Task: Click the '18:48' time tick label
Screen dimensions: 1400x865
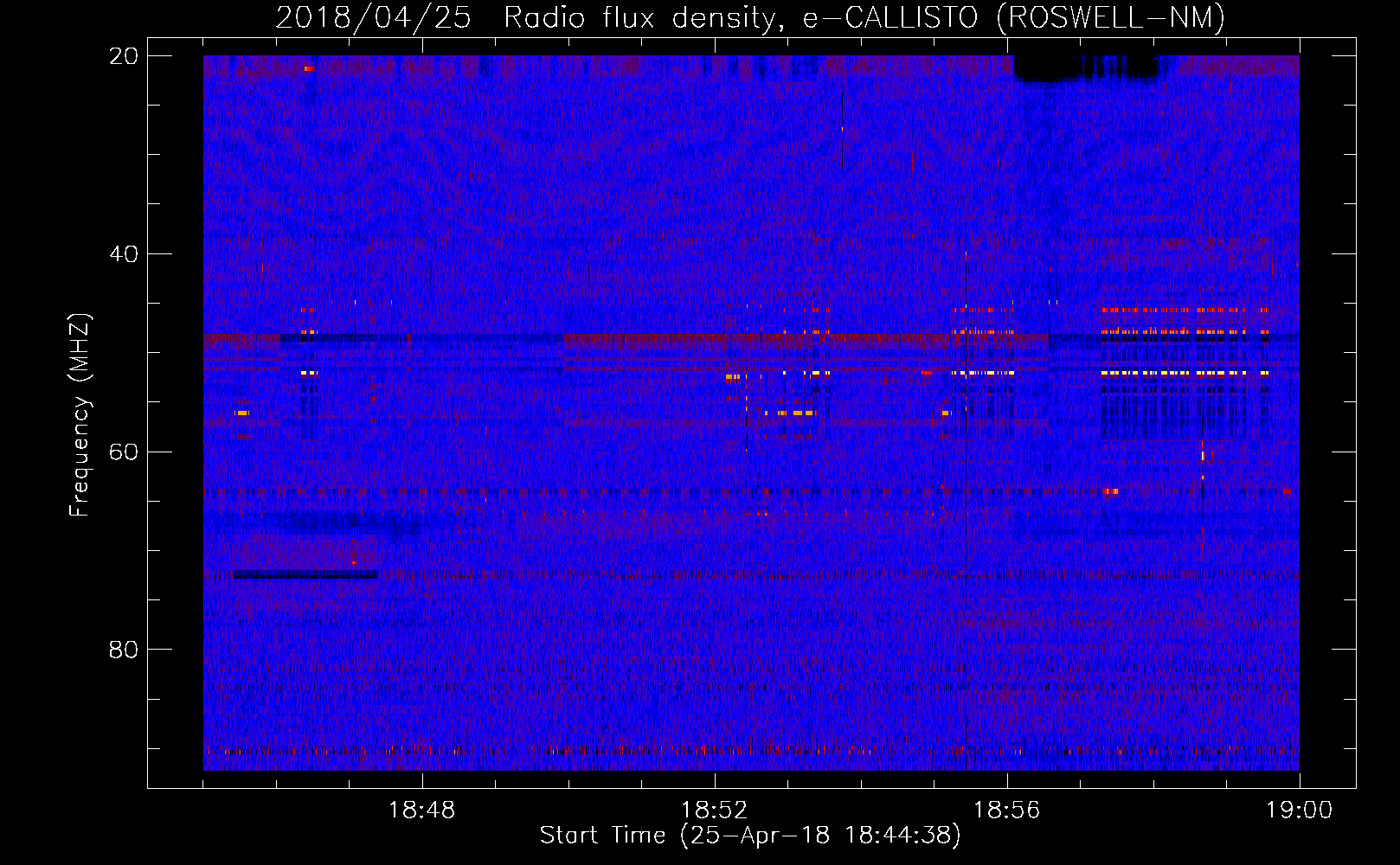Action: click(421, 811)
